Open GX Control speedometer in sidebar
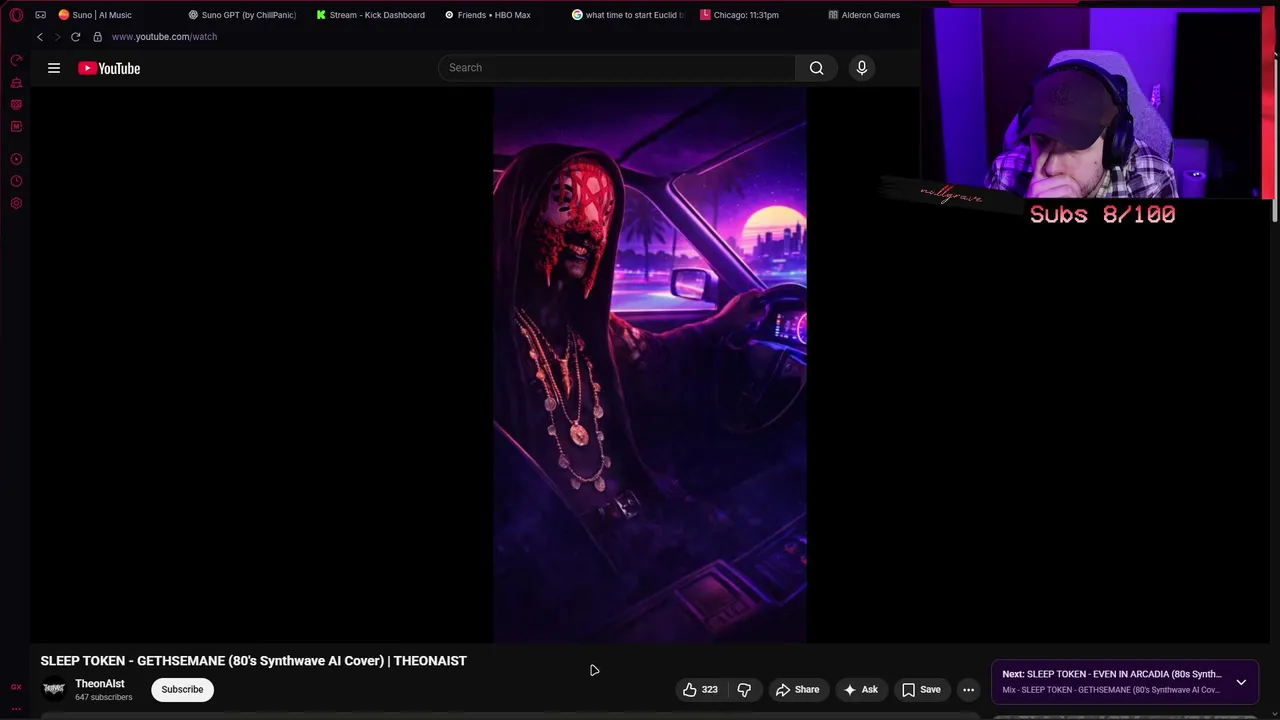This screenshot has height=720, width=1280. coord(16,61)
